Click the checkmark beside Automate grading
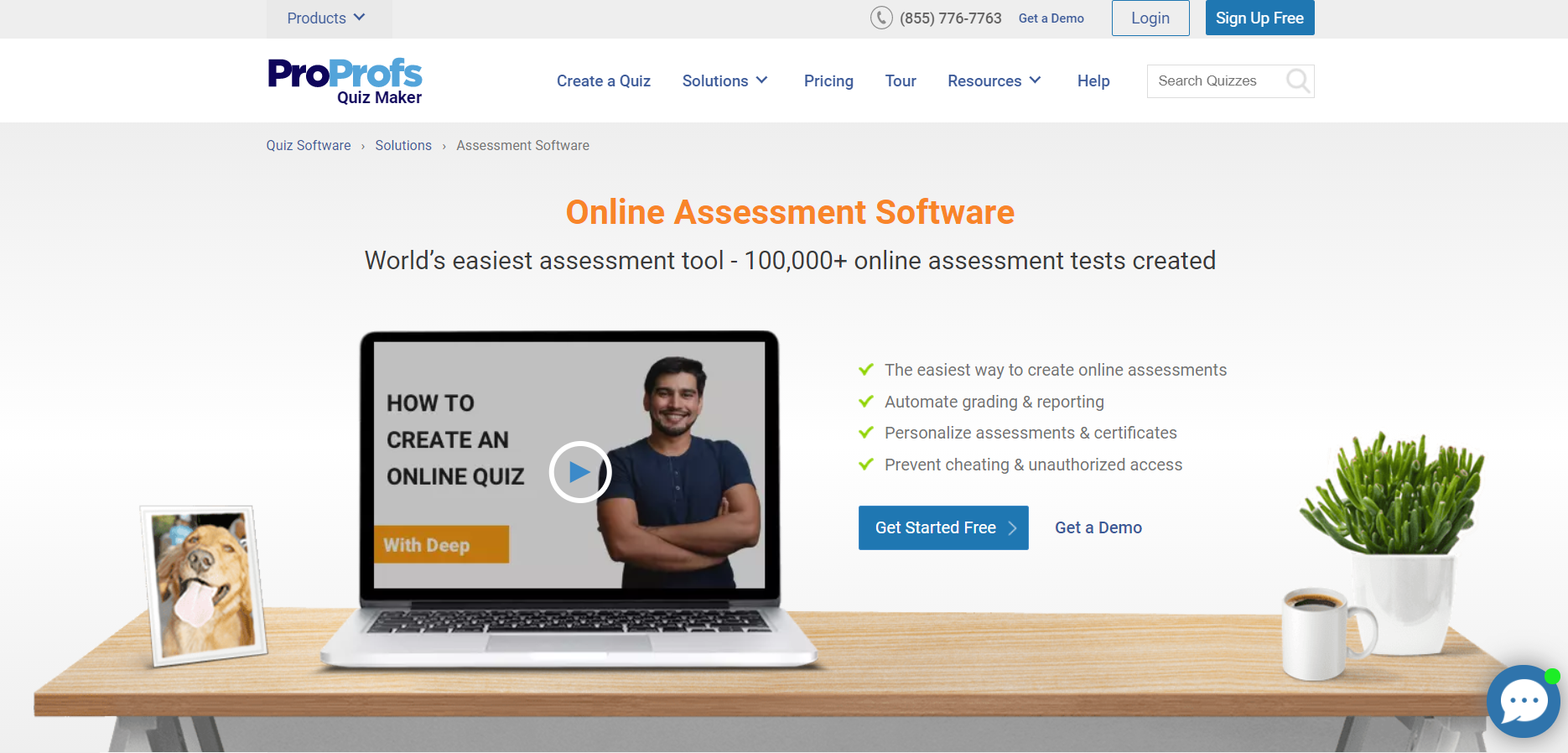 [x=866, y=402]
